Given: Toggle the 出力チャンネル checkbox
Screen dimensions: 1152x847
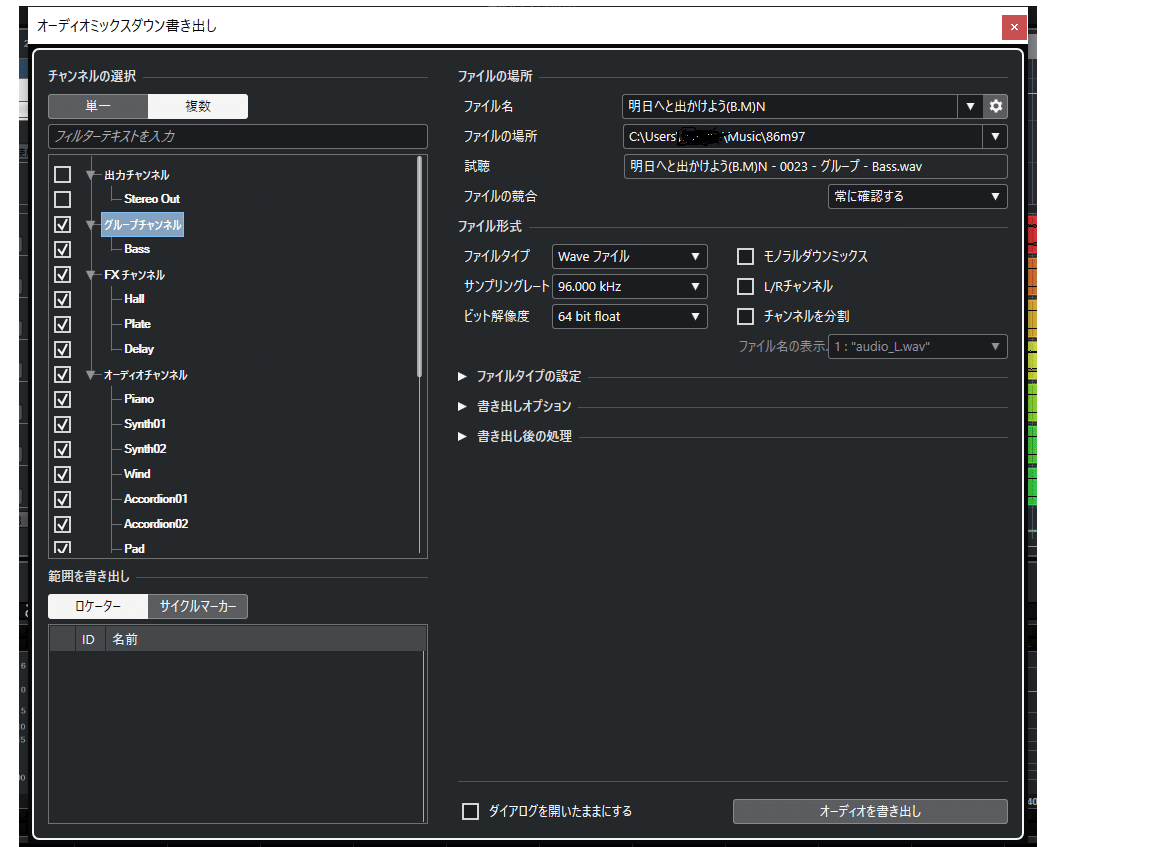Looking at the screenshot, I should (62, 175).
